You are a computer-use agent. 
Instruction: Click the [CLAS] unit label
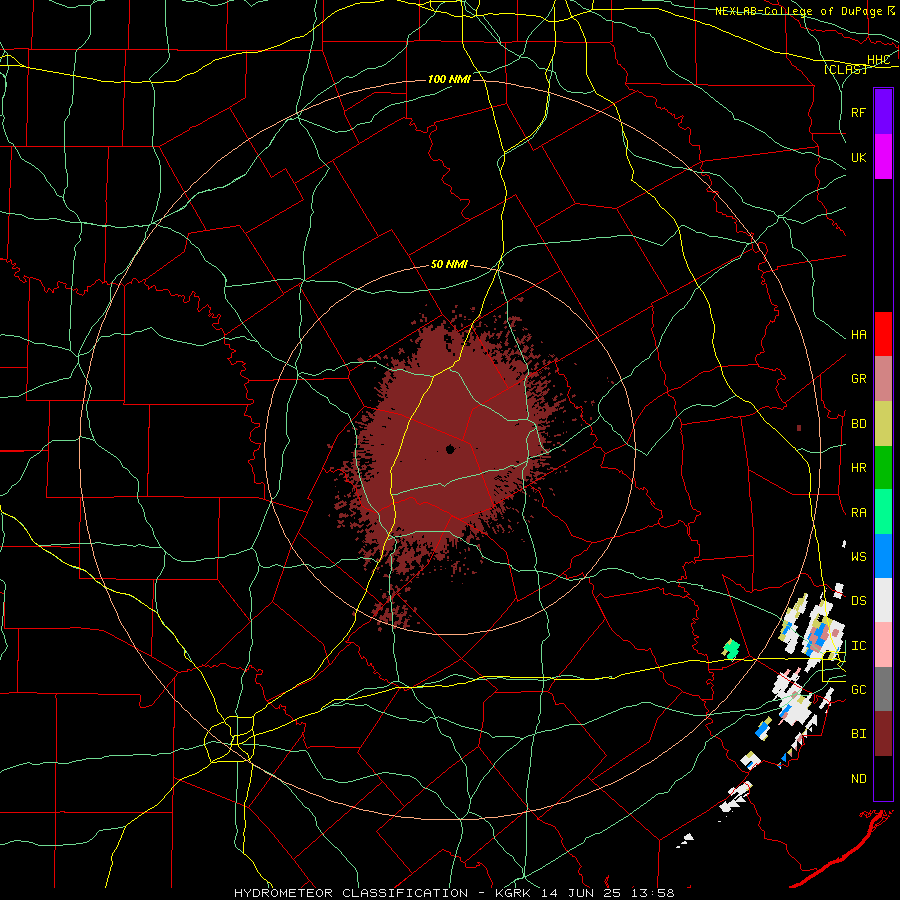[x=845, y=70]
